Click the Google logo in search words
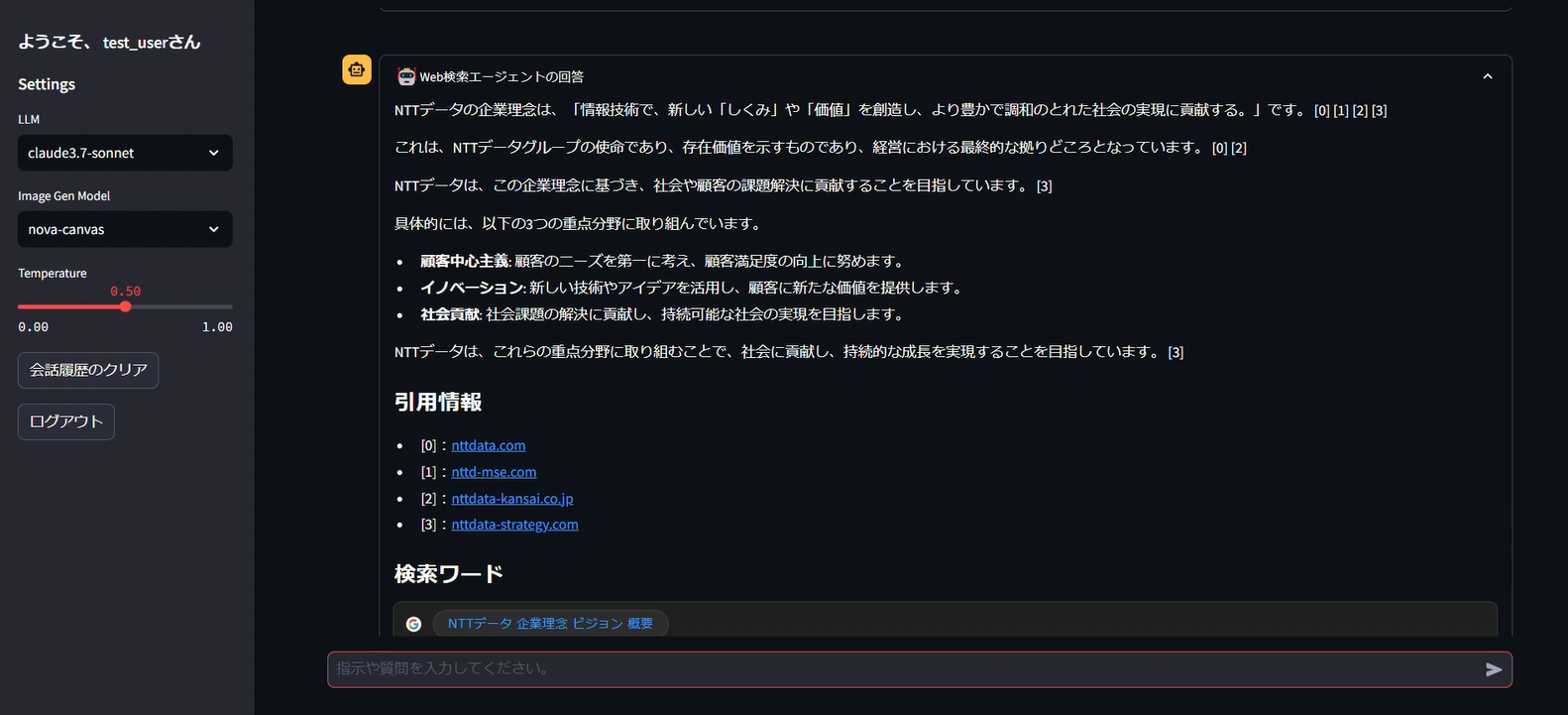Screen dimensions: 1568x715 (x=413, y=624)
